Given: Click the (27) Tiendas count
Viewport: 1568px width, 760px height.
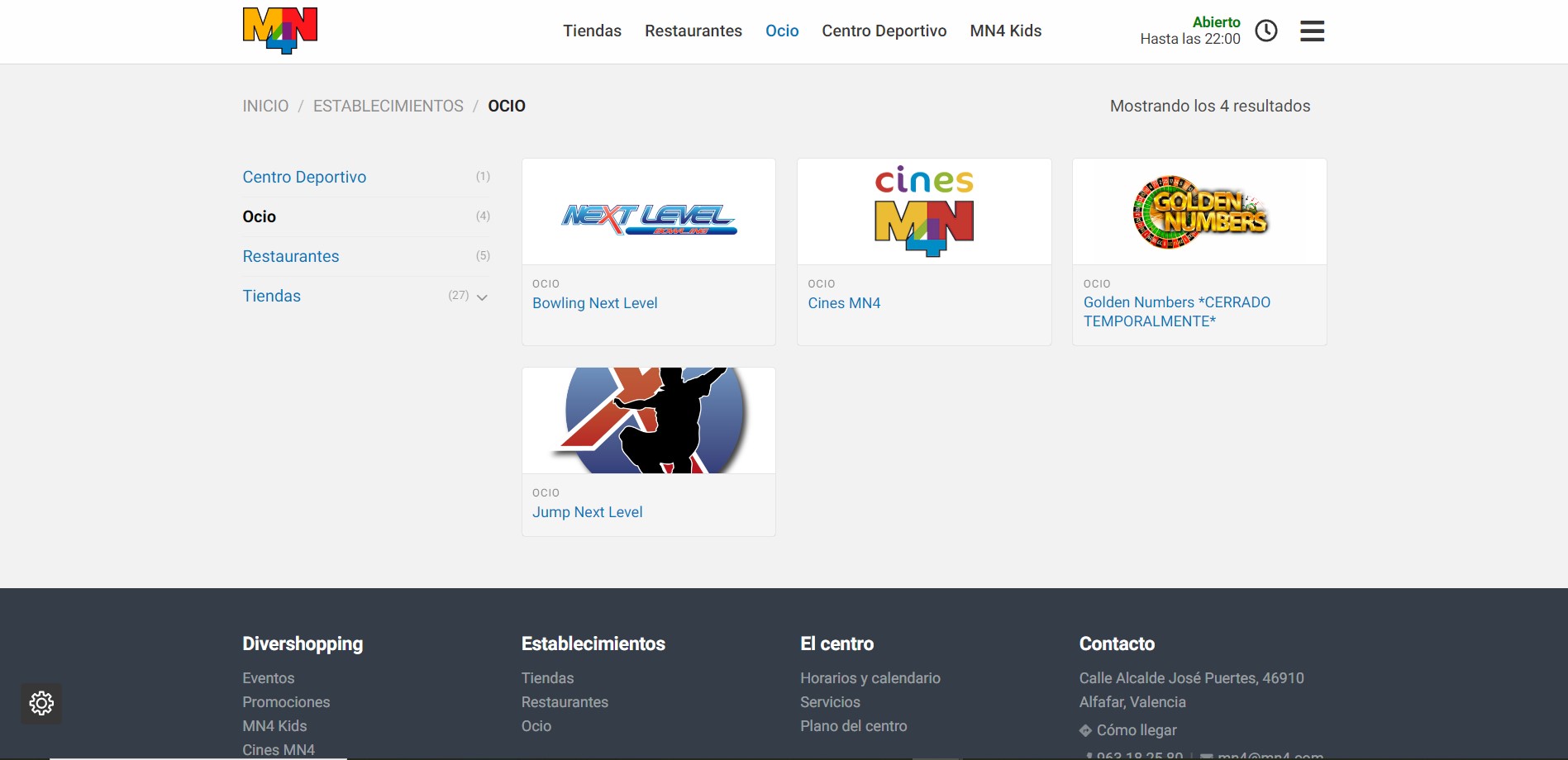Looking at the screenshot, I should pos(459,296).
